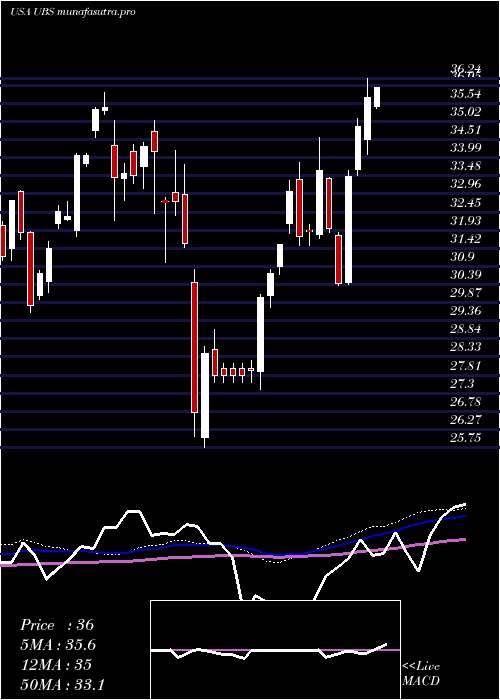Select the 29.36 price axis label
Image resolution: width=500 pixels, height=700 pixels.
coord(465,311)
